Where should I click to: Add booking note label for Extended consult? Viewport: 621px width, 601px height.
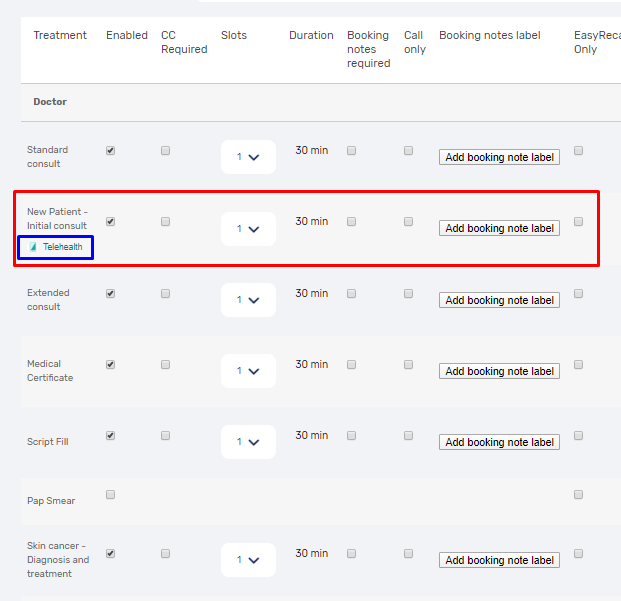(499, 300)
